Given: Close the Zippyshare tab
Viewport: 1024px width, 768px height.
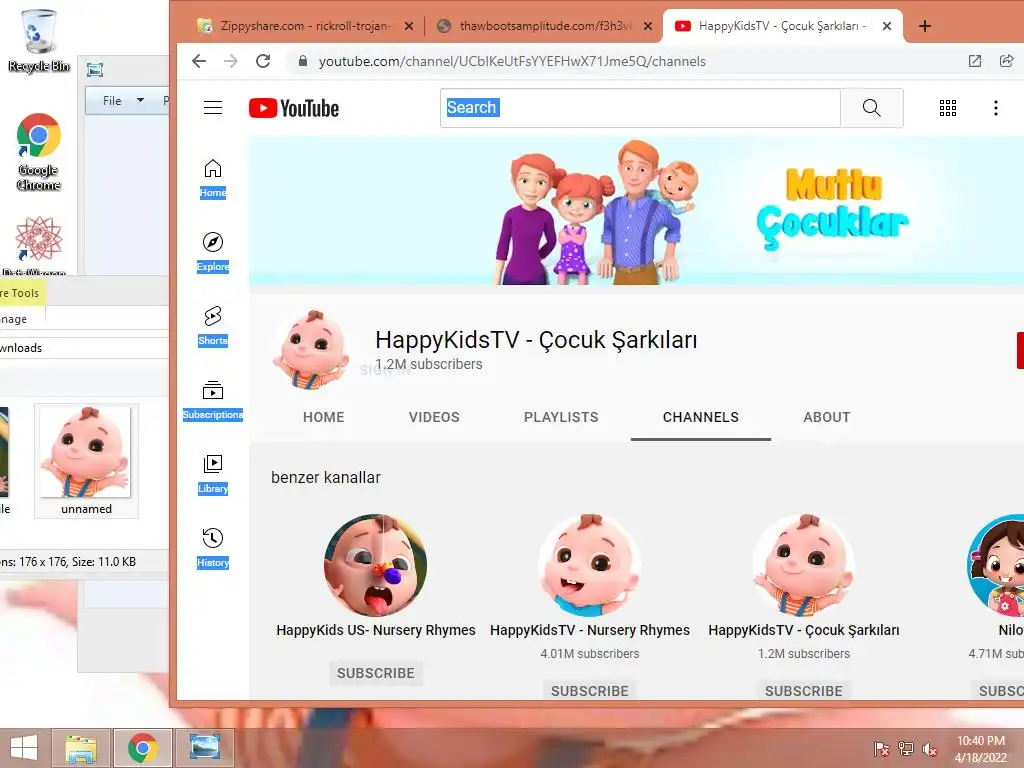Looking at the screenshot, I should coord(409,26).
